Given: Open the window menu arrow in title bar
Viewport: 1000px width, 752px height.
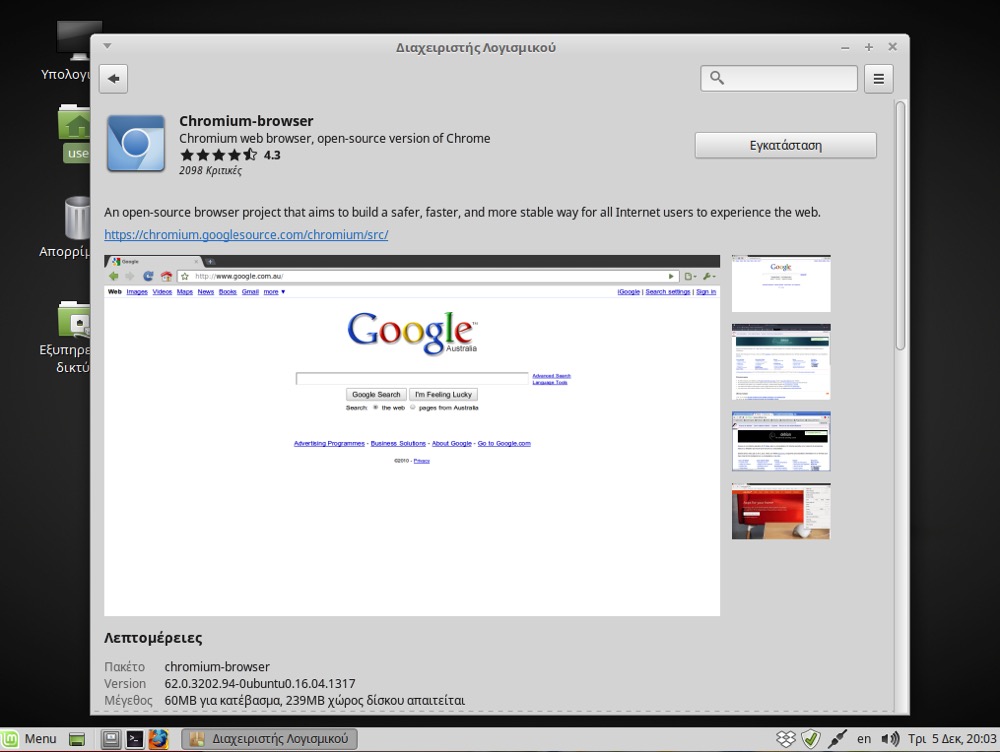Looking at the screenshot, I should [107, 46].
